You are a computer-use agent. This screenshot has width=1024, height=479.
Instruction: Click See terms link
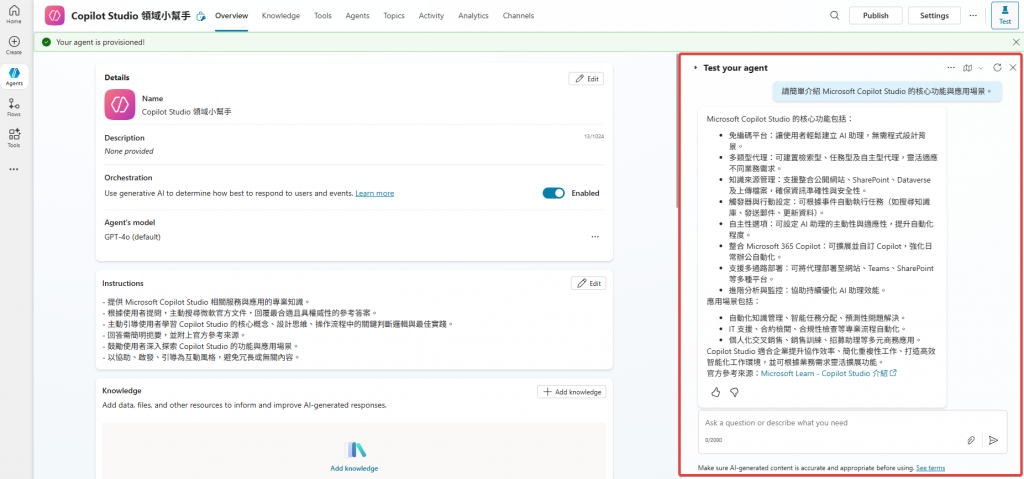pos(931,468)
